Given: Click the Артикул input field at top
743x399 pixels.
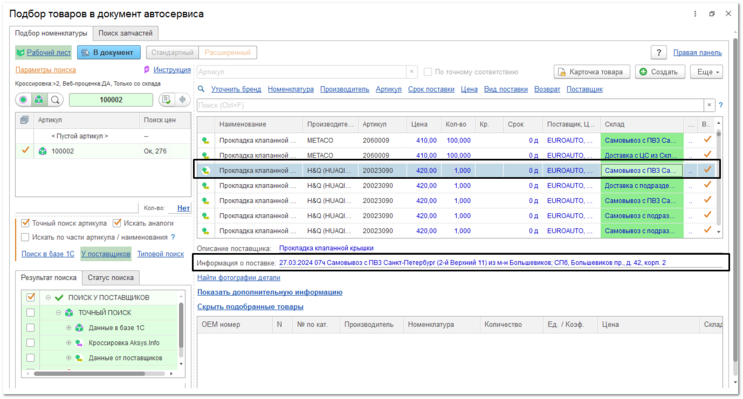Looking at the screenshot, I should tap(302, 72).
